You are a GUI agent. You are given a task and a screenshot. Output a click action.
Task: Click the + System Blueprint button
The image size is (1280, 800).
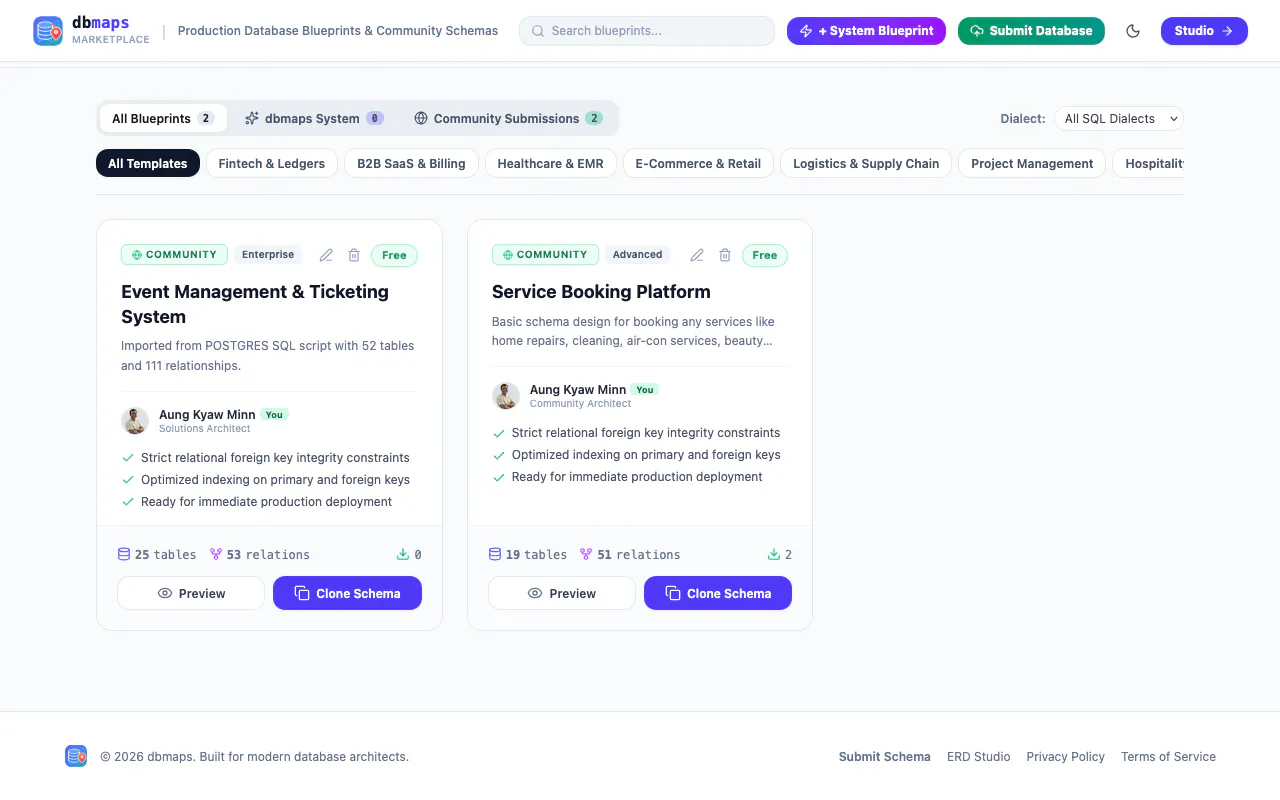pos(866,31)
